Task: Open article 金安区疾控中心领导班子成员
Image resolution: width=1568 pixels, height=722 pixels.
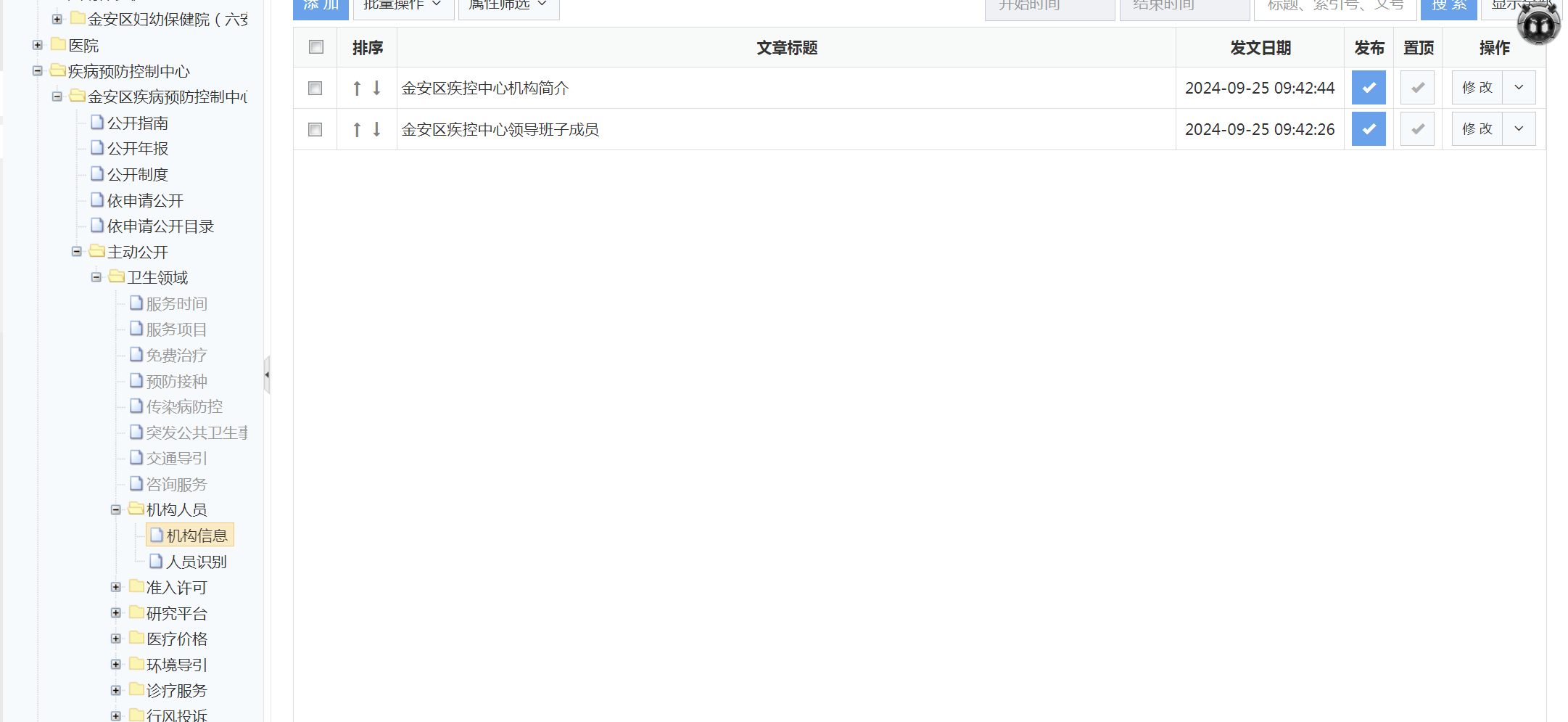Action: click(x=500, y=130)
